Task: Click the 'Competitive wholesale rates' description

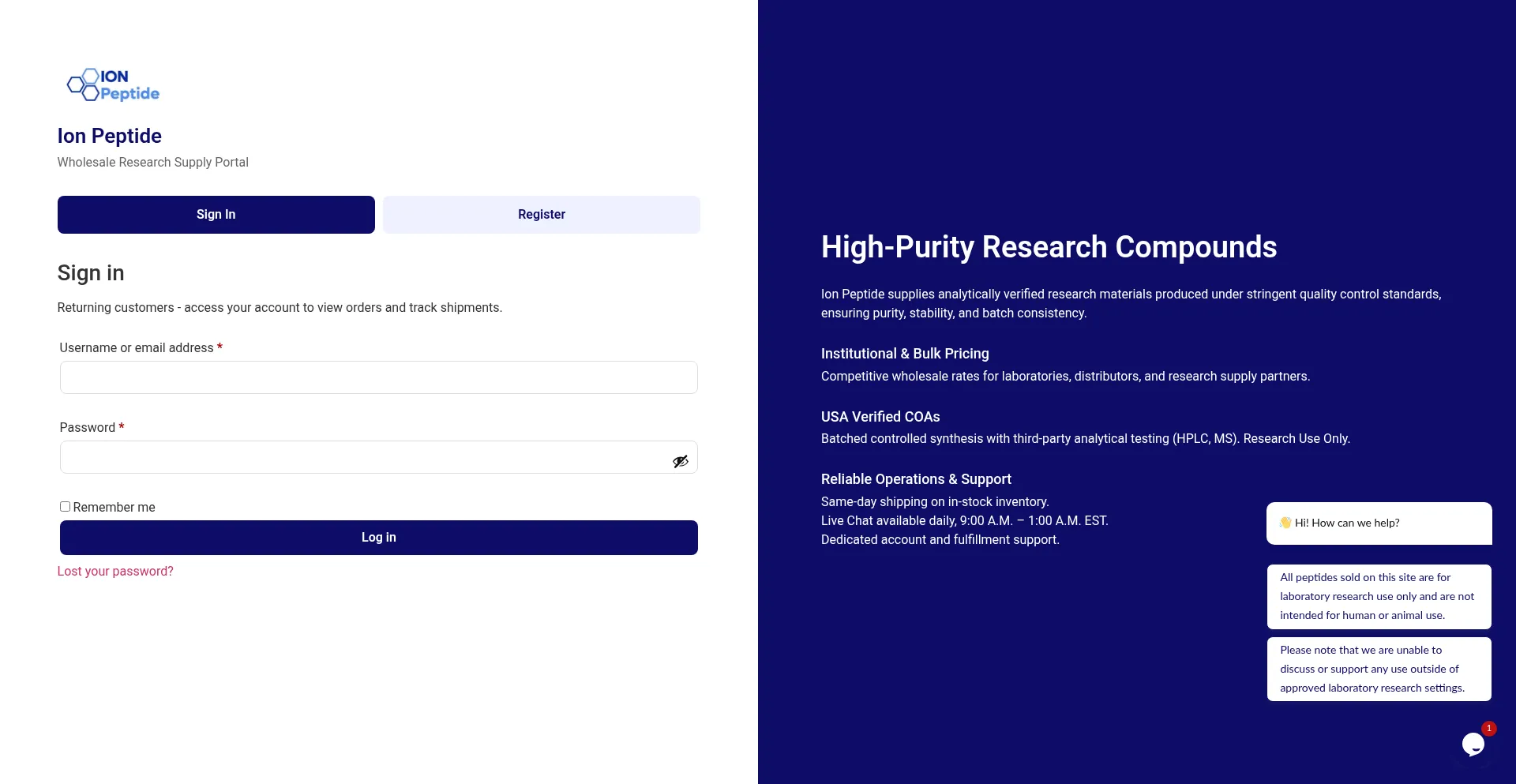Action: (x=1066, y=377)
